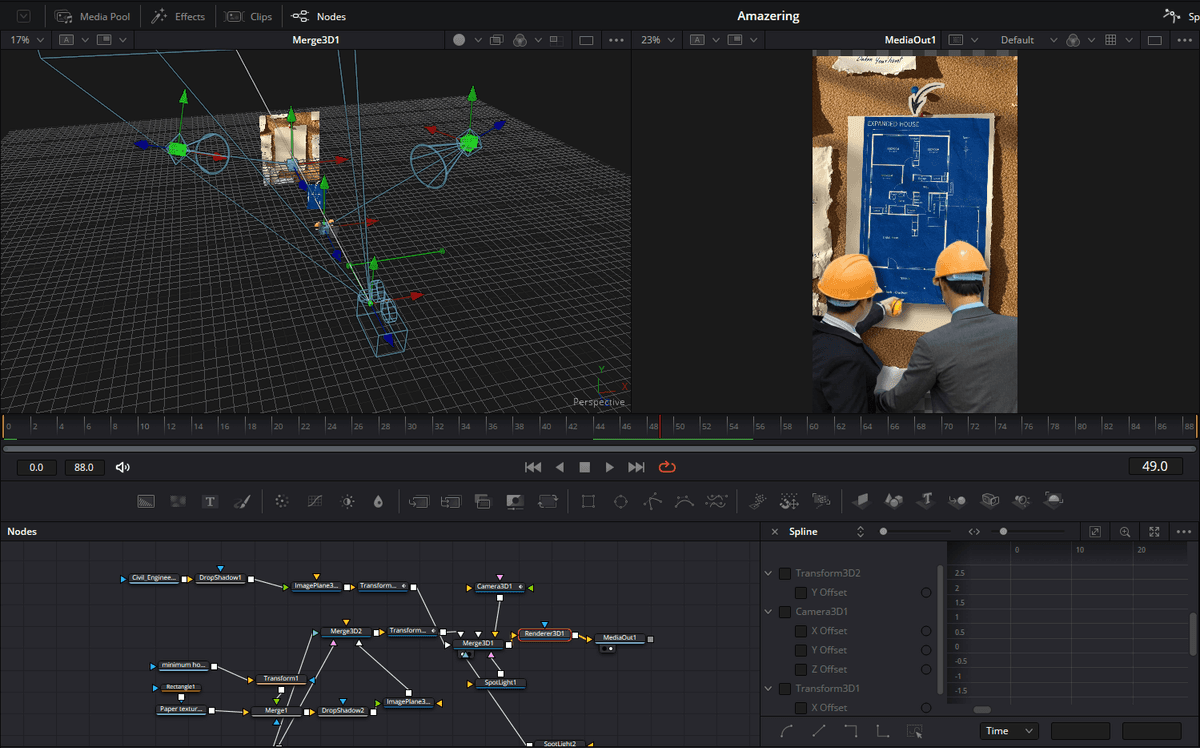Screen dimensions: 1200x748
Task: Open the Media Pool panel
Action: click(x=93, y=16)
